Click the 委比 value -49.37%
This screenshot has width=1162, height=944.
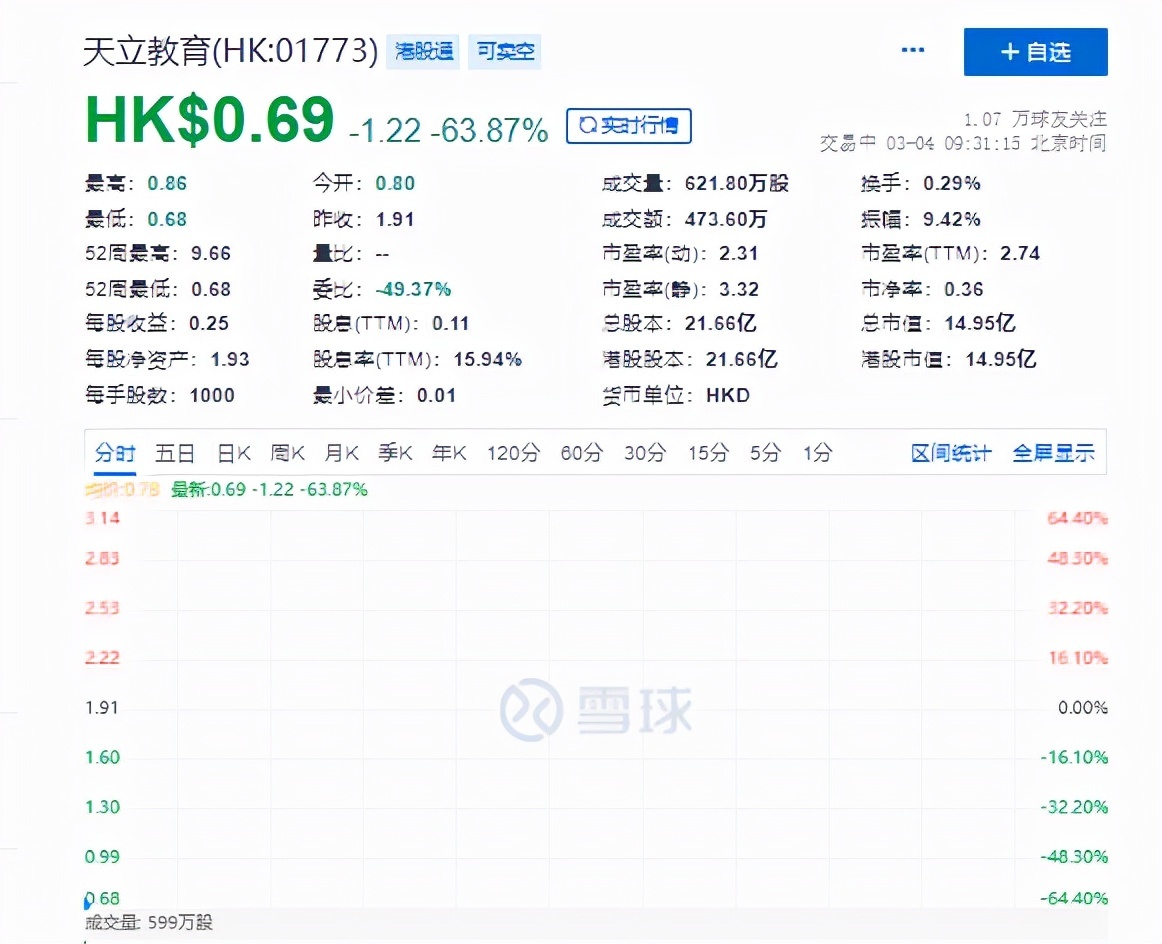[414, 289]
